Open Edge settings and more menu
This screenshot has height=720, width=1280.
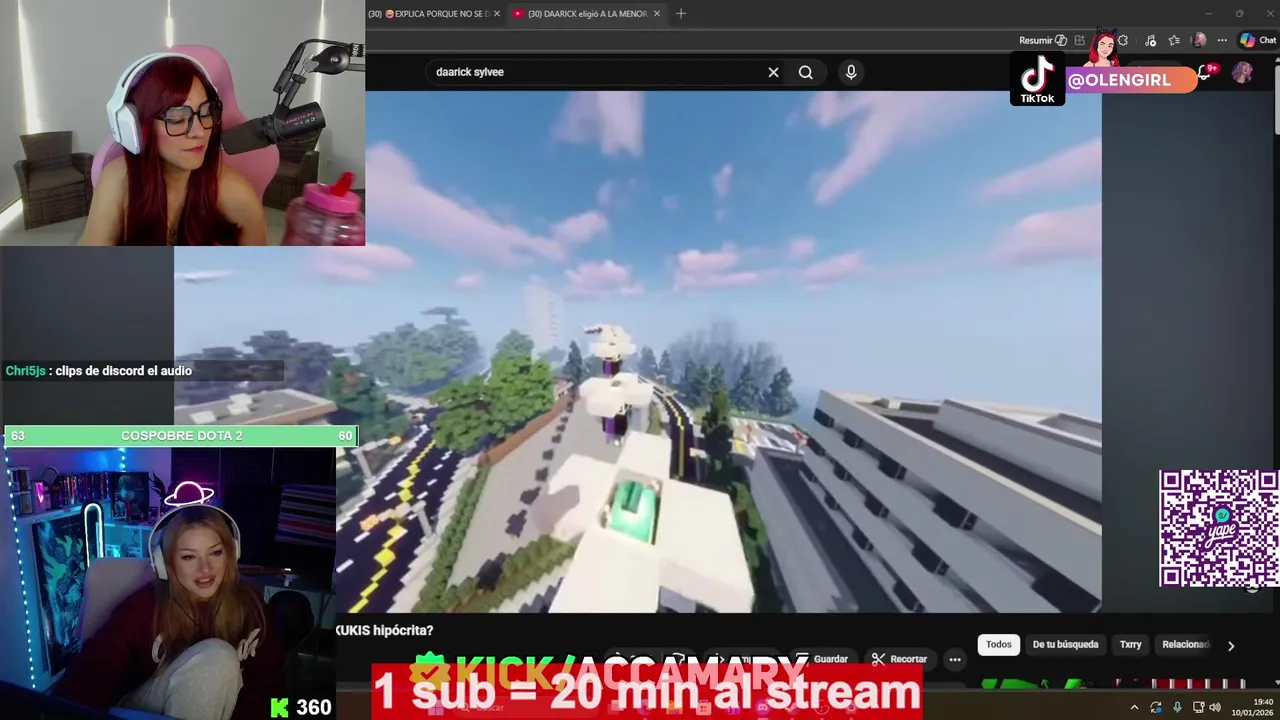[1222, 41]
